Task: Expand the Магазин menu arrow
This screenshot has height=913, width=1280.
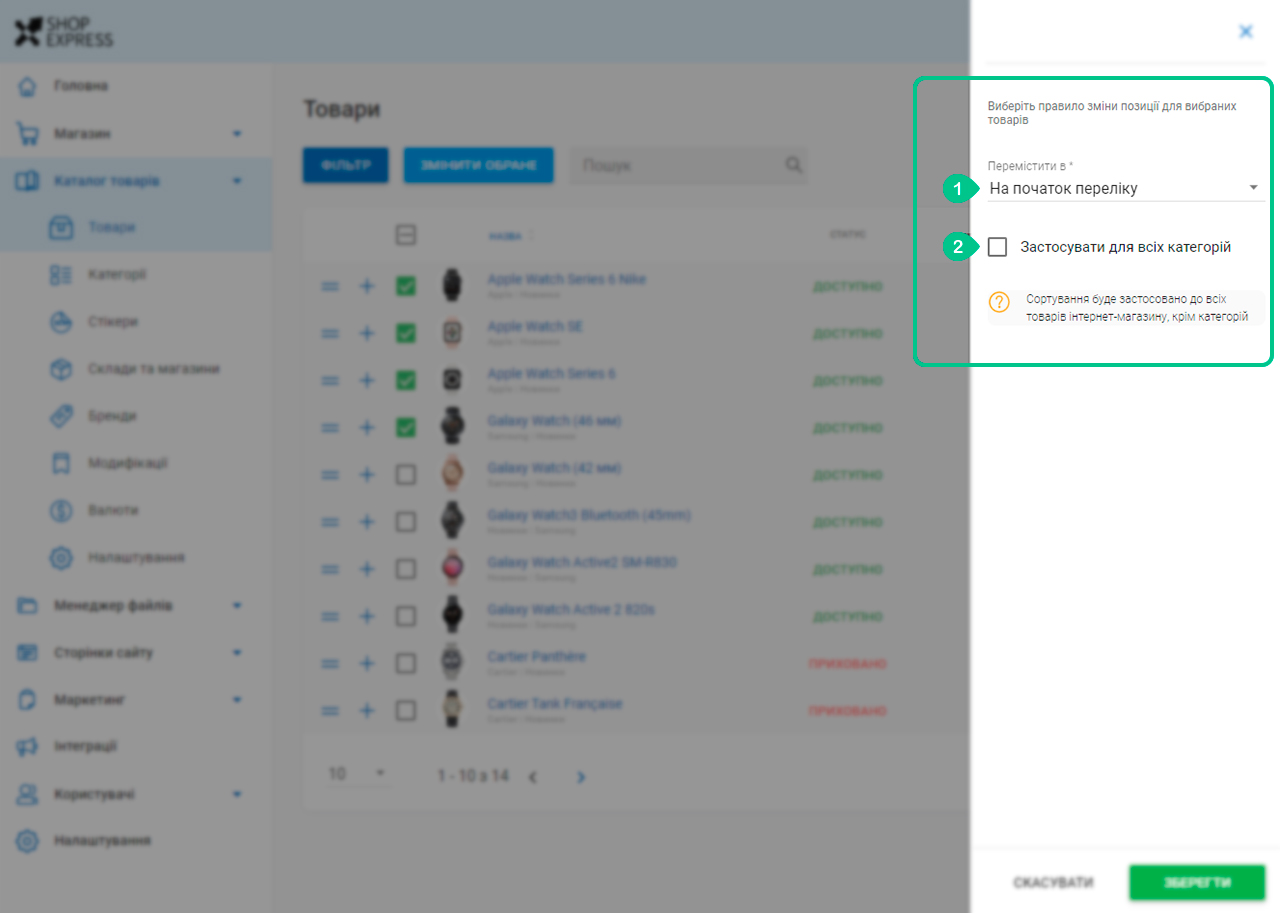Action: pos(237,133)
